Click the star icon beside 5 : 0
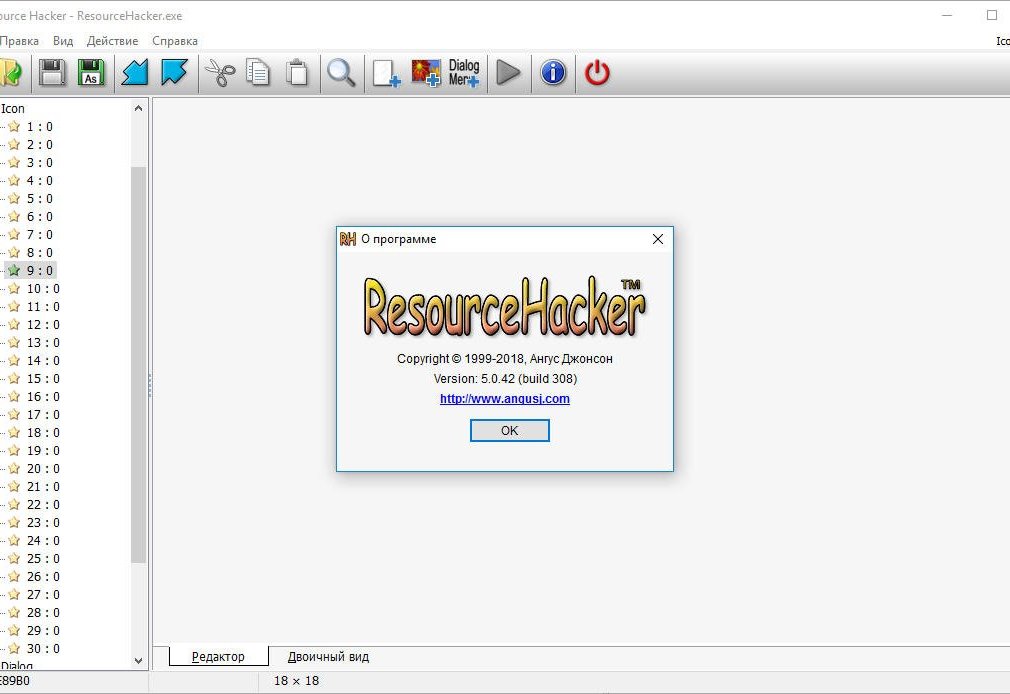This screenshot has width=1010, height=694. tap(14, 199)
